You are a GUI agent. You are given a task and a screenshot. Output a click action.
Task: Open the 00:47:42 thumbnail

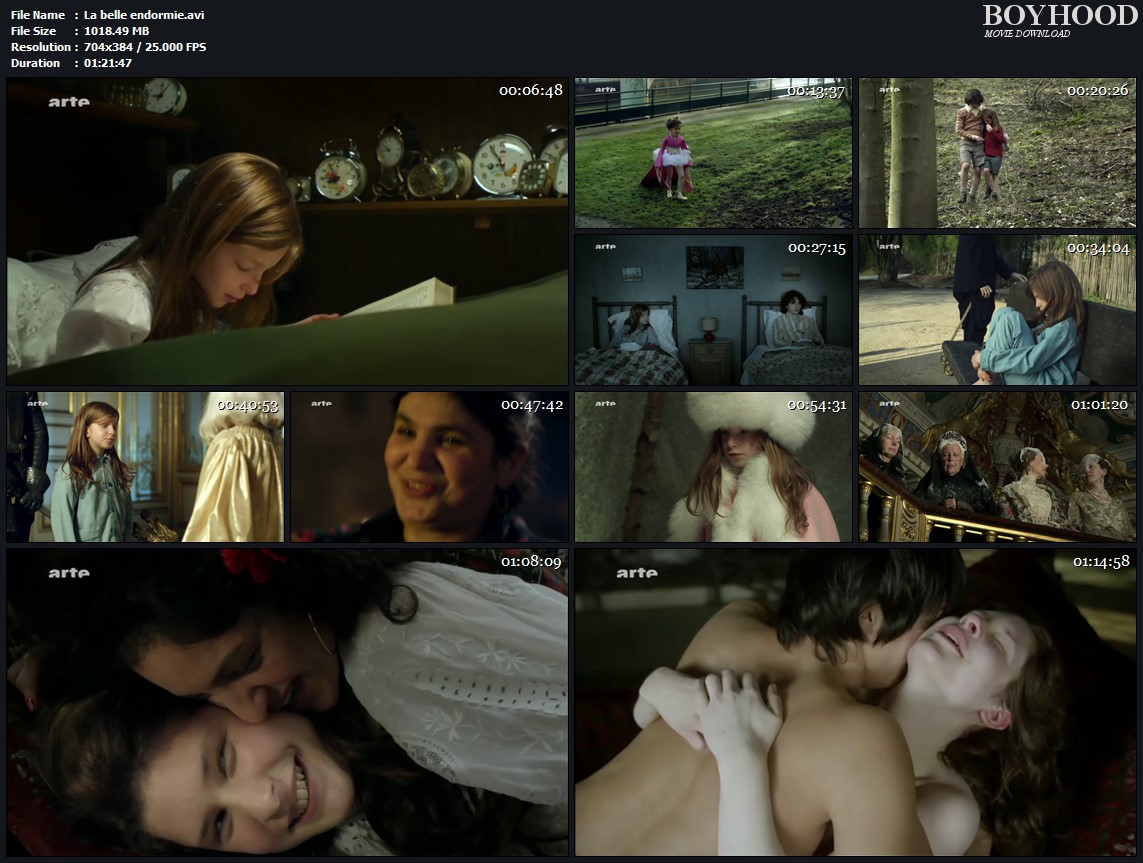click(429, 467)
